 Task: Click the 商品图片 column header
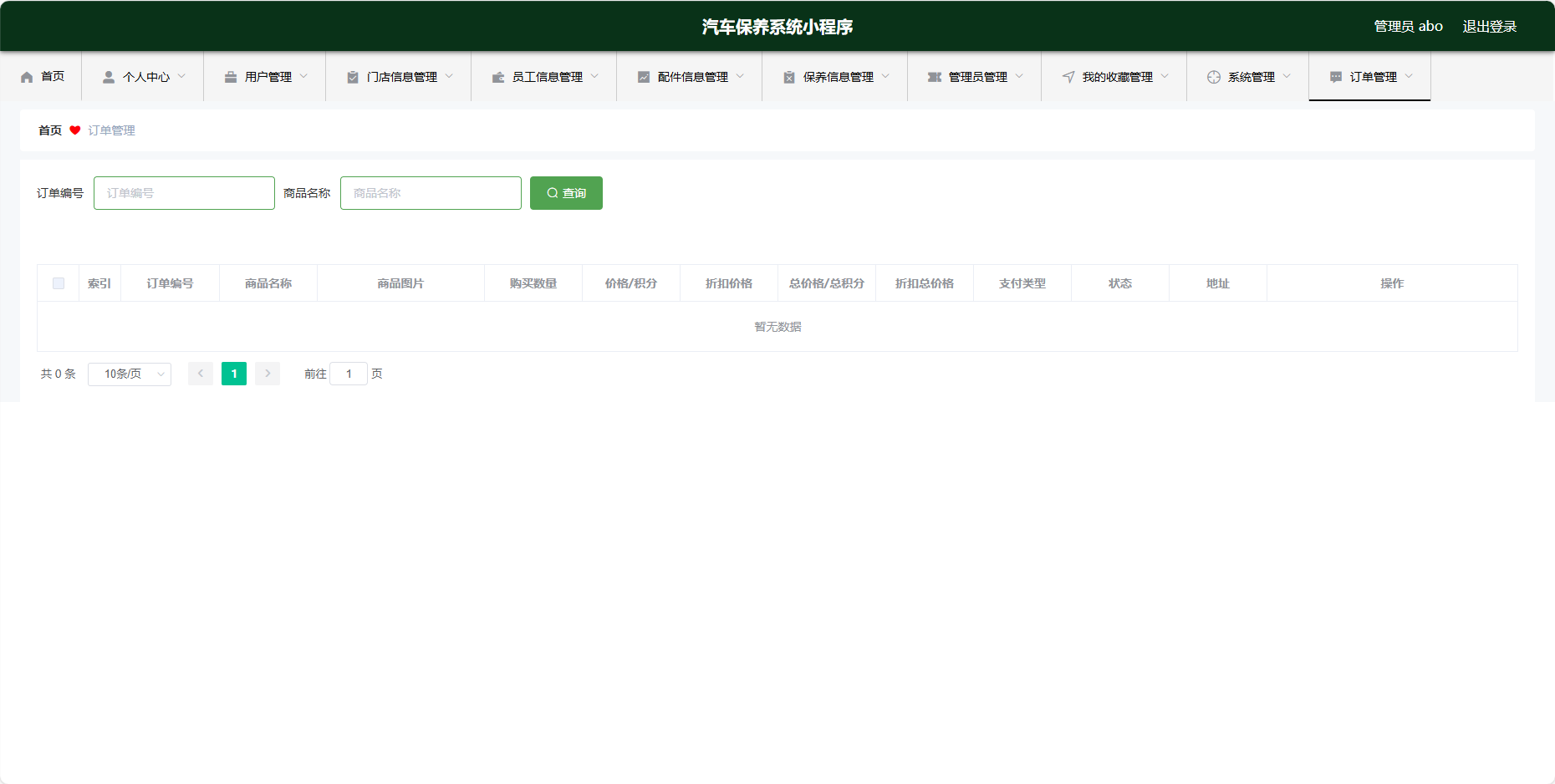[400, 283]
